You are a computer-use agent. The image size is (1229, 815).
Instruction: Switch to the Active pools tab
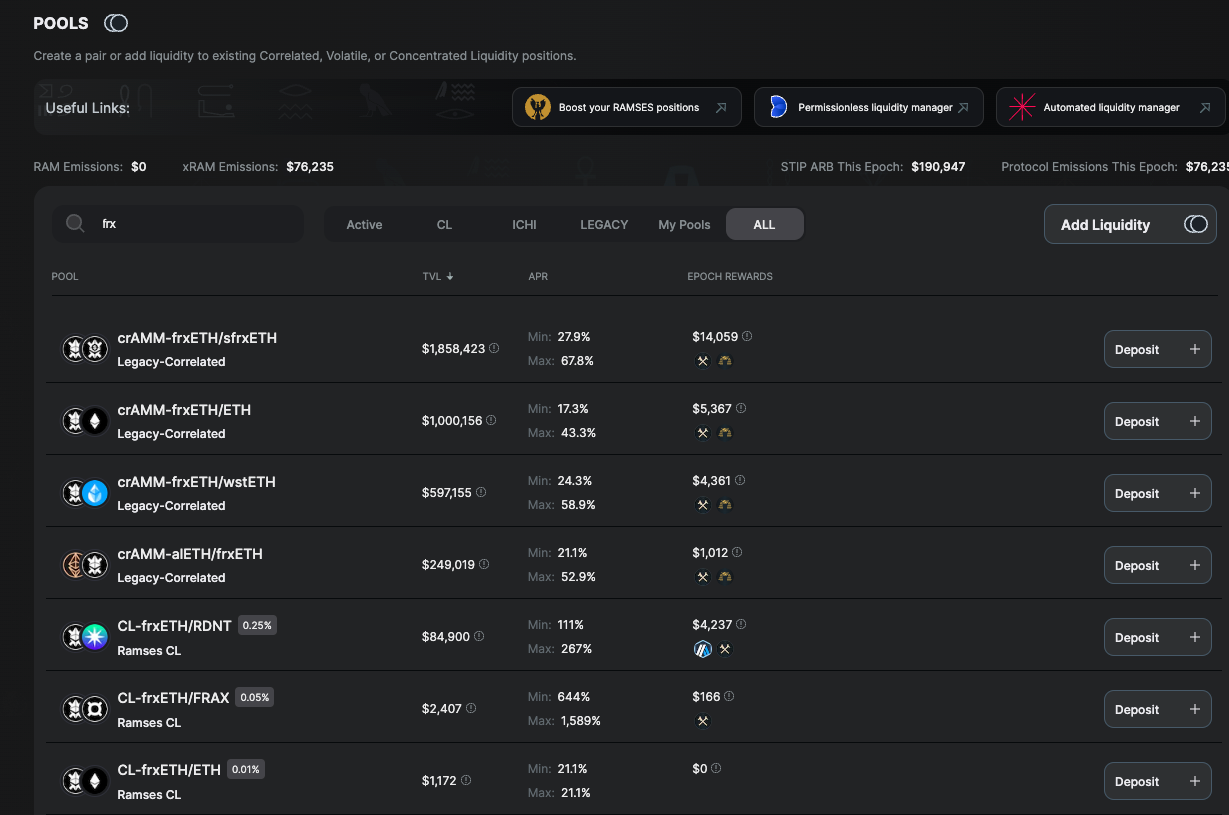[x=364, y=225]
